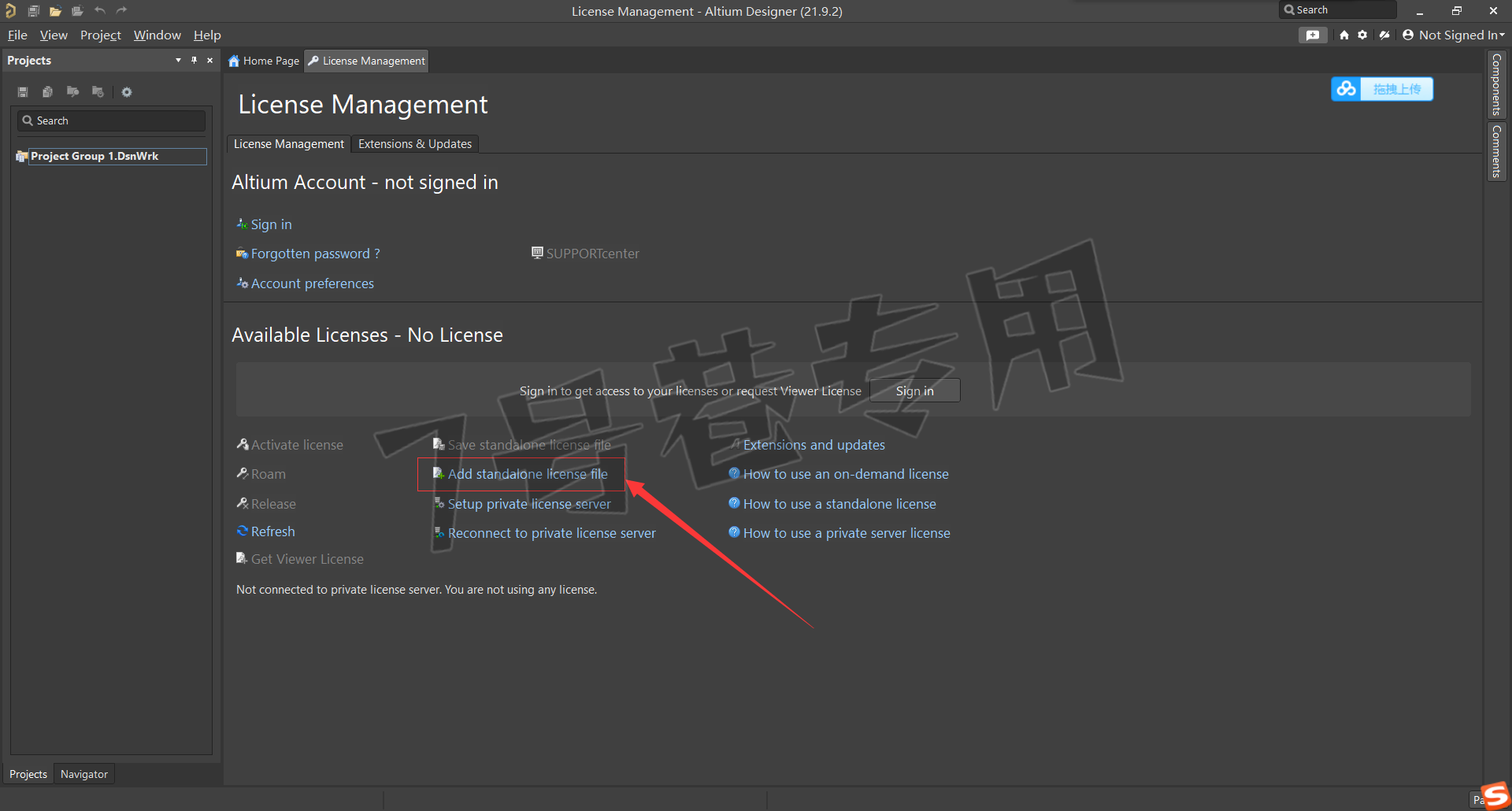Click Get Viewer License
1512x811 pixels.
tap(307, 559)
